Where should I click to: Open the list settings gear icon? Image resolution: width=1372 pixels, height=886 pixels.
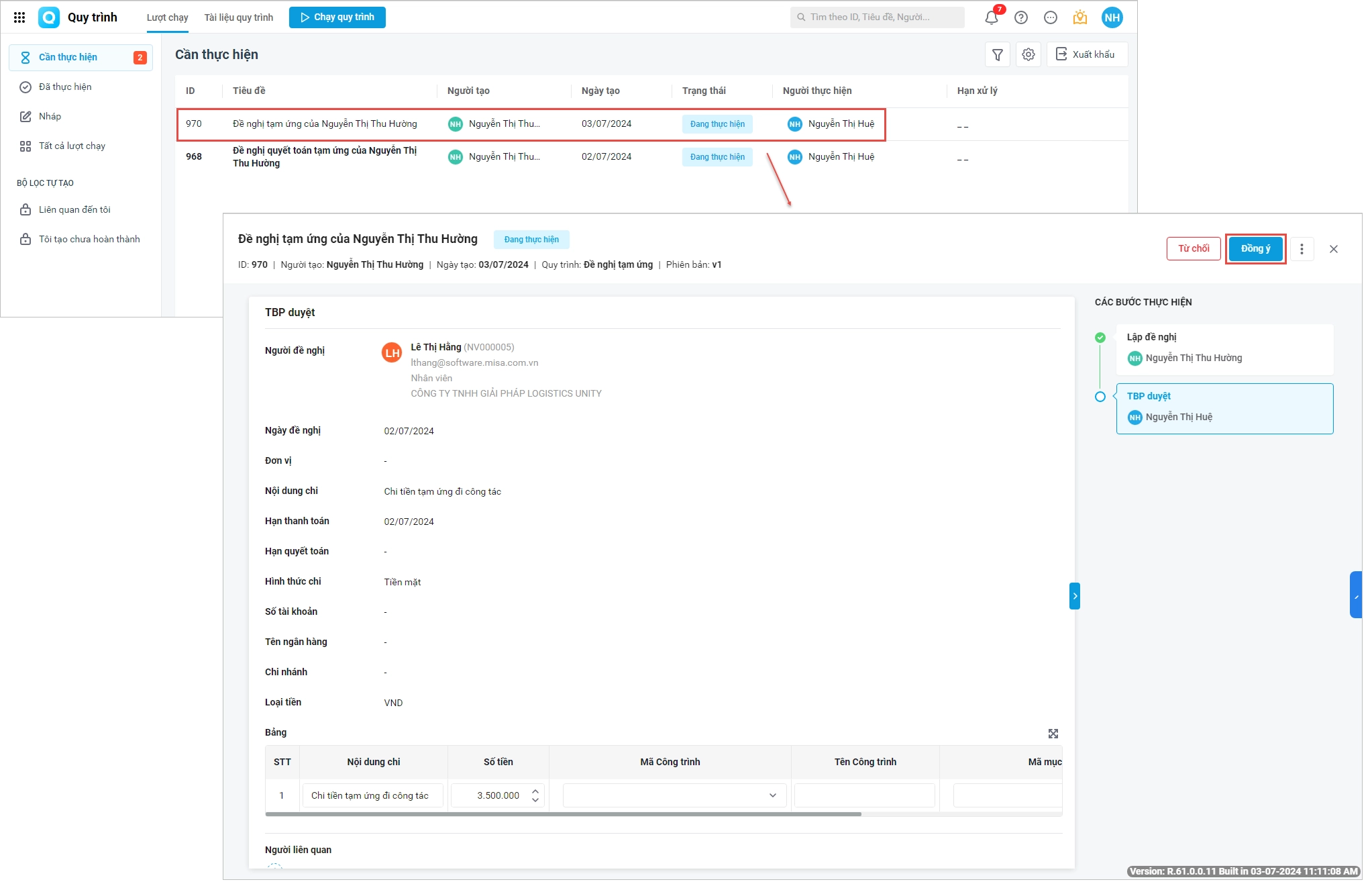pos(1028,54)
